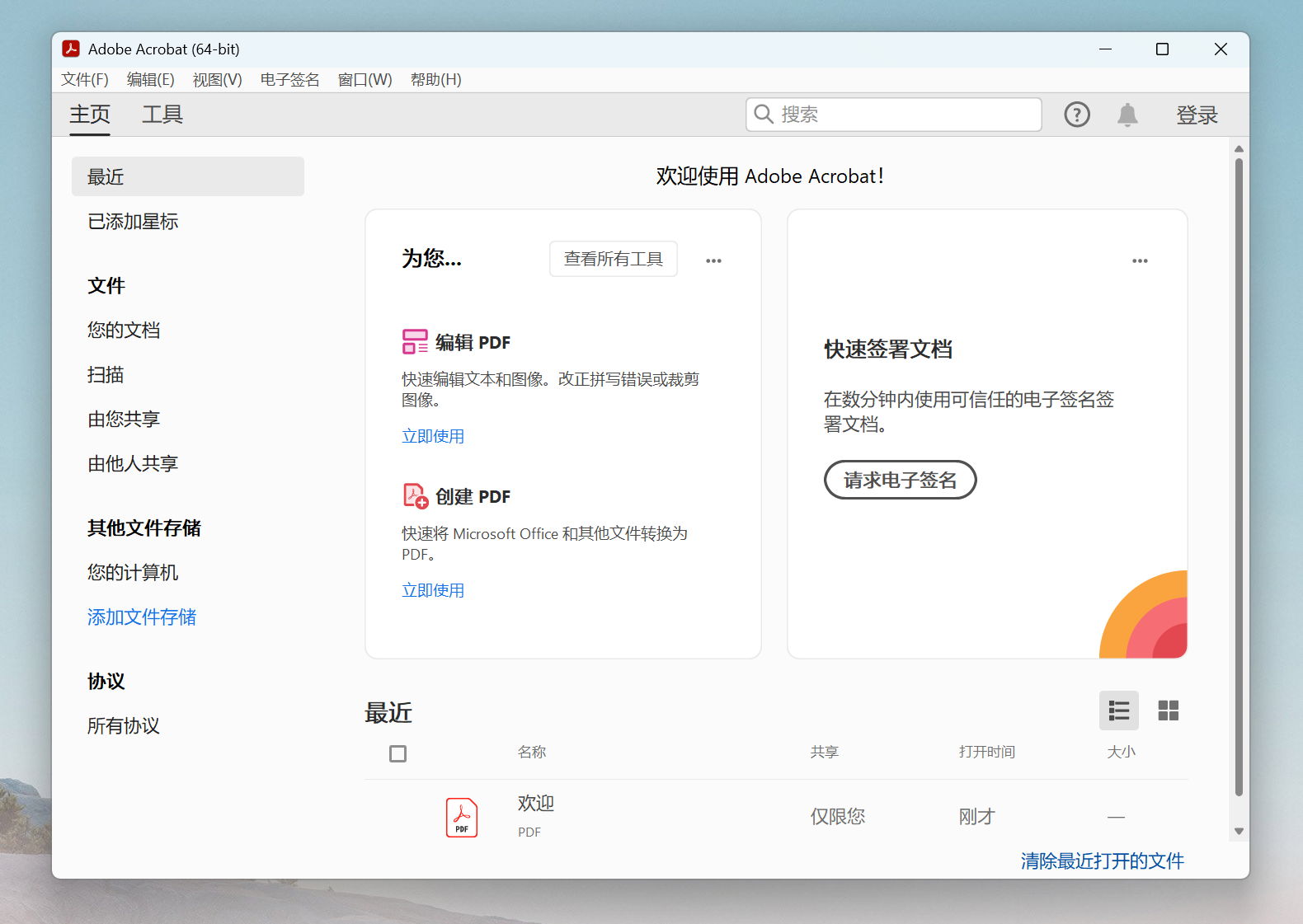1303x924 pixels.
Task: Click the Adobe Acrobat logo in title bar
Action: coord(71,49)
